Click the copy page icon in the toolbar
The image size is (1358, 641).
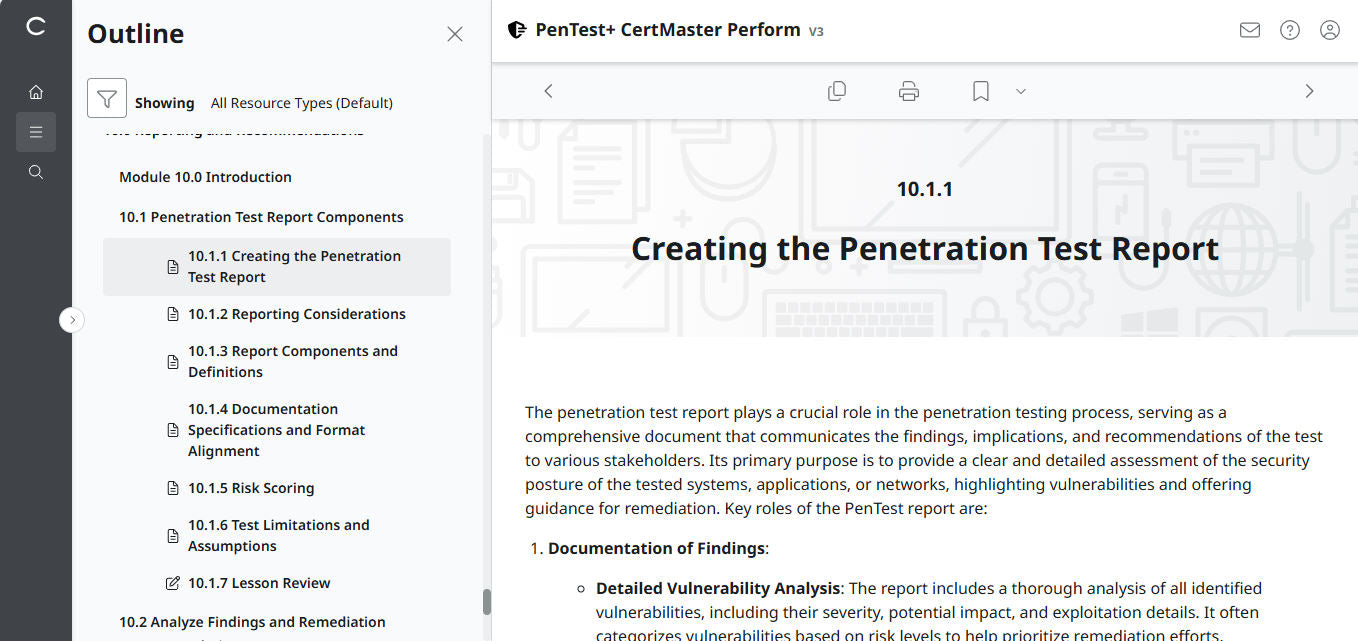coord(837,90)
